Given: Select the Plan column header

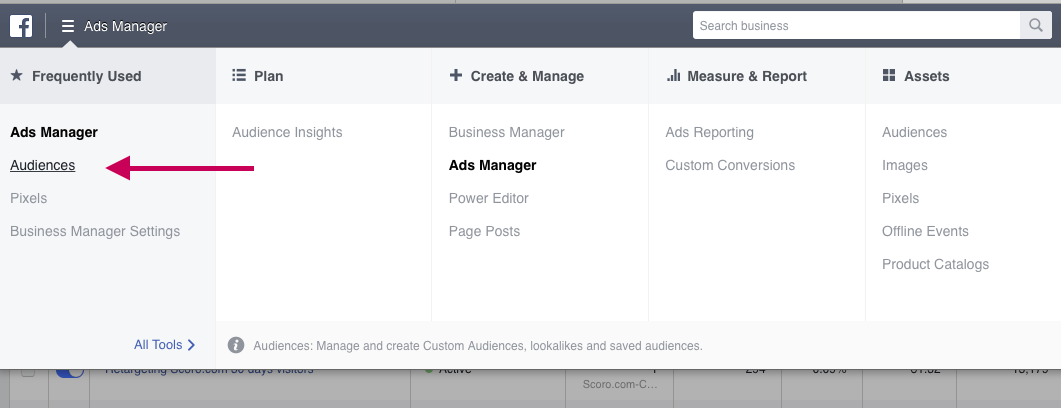Looking at the screenshot, I should [x=323, y=76].
